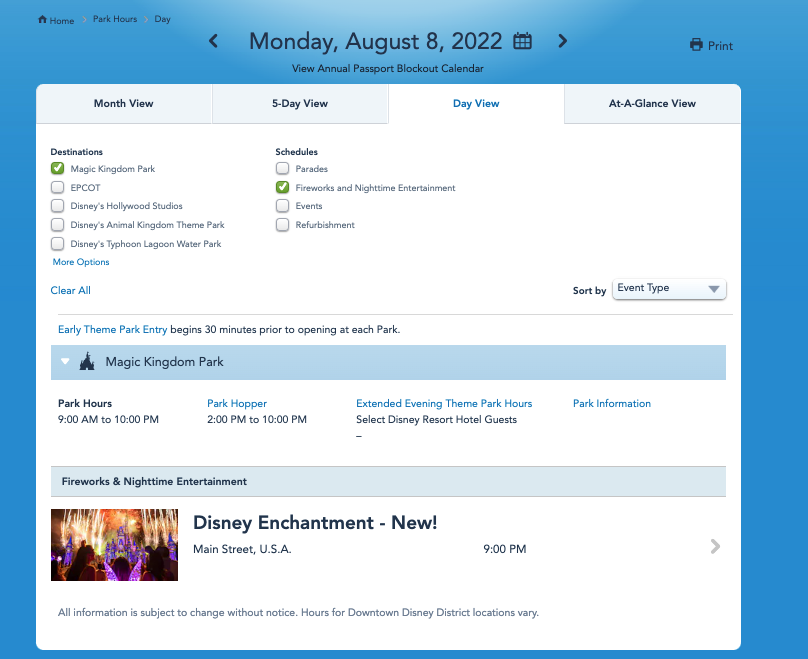
Task: Click the Clear All filters link
Action: click(x=71, y=291)
